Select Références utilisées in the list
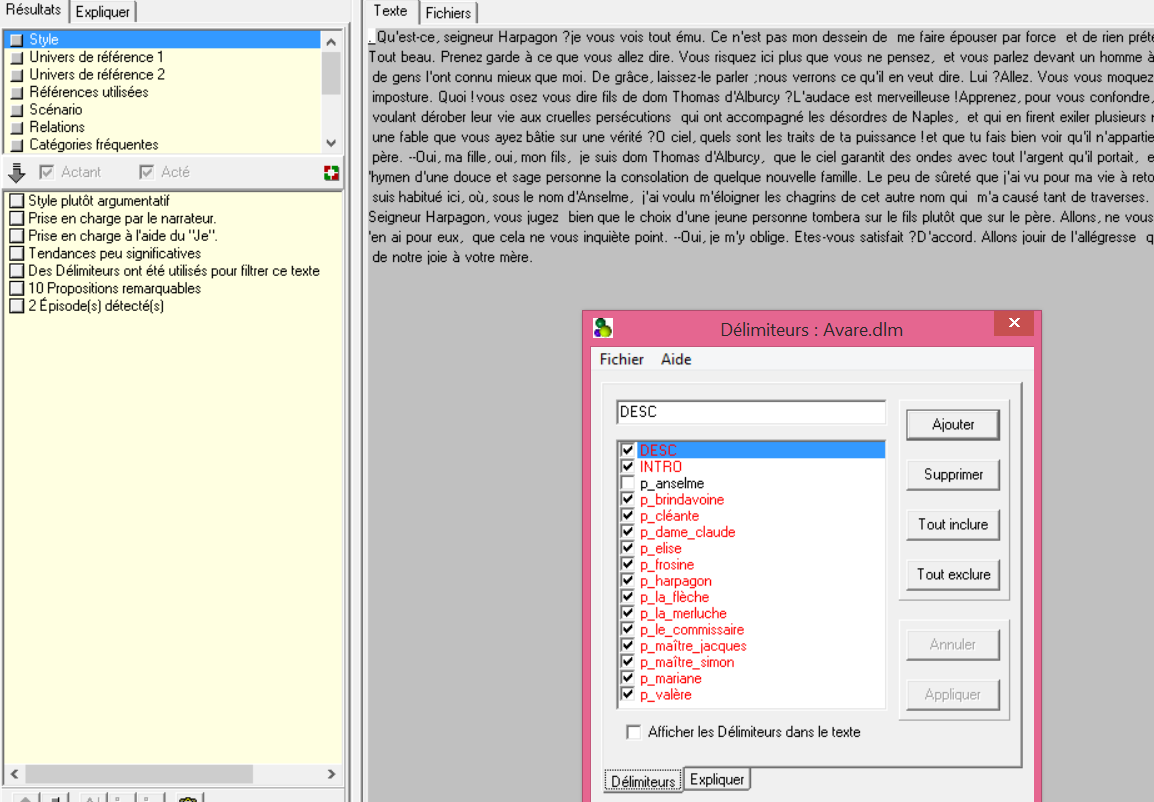The width and height of the screenshot is (1154, 802). [88, 92]
